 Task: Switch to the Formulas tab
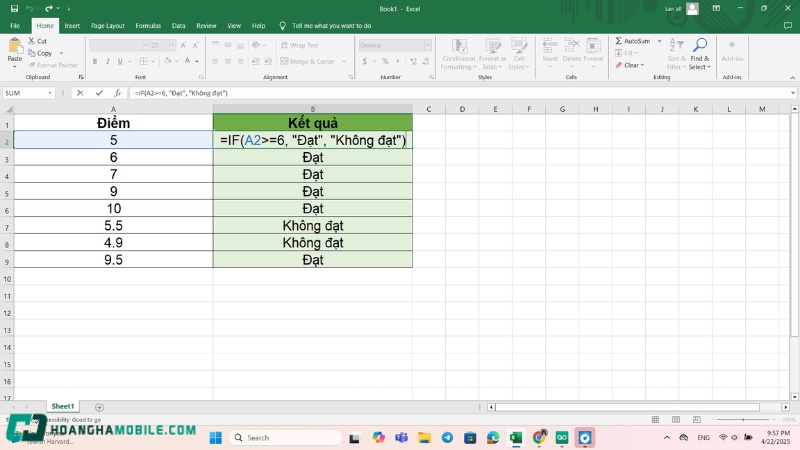click(148, 26)
